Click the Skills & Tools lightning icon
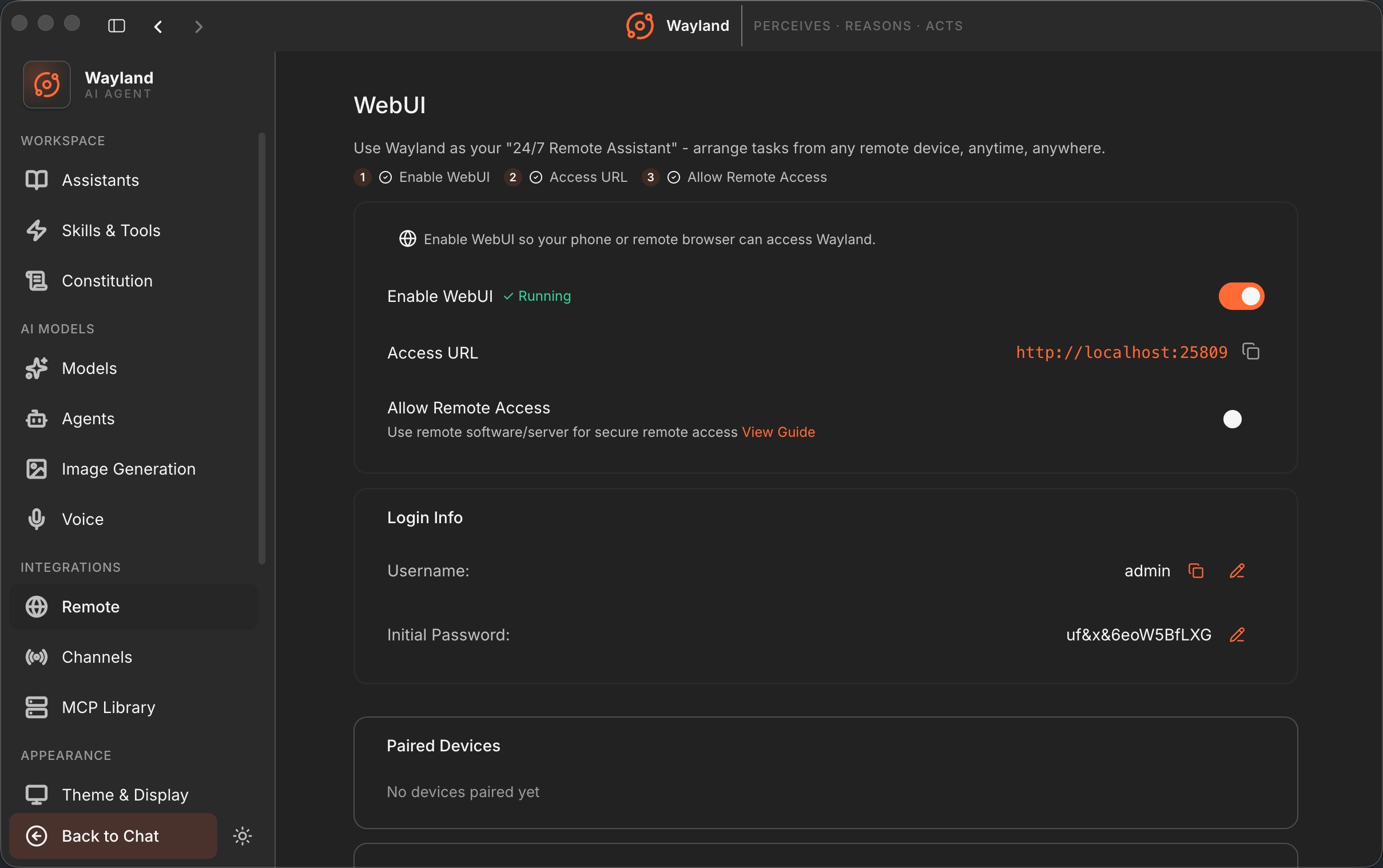 pyautogui.click(x=37, y=230)
